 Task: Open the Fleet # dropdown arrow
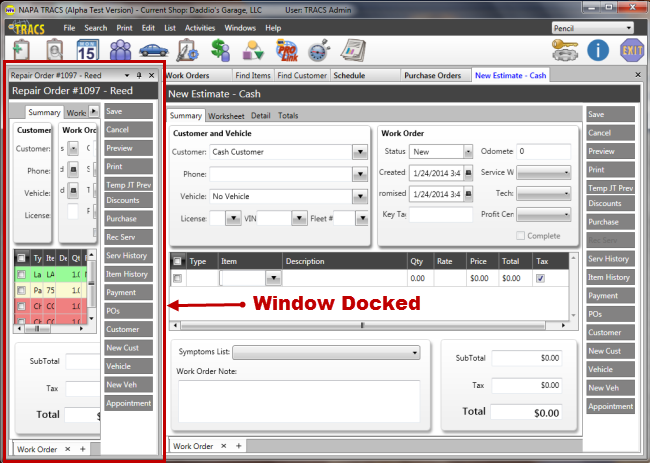(x=362, y=218)
